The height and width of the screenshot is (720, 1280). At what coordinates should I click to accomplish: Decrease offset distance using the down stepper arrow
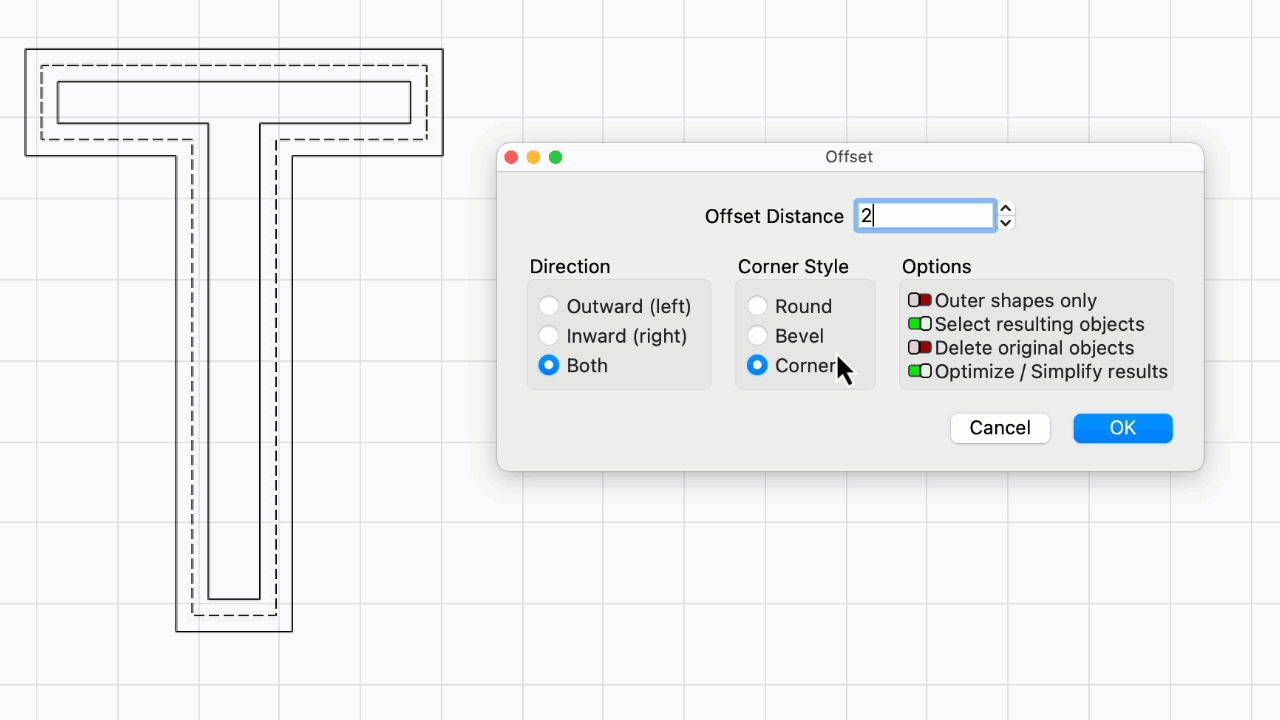coord(1005,223)
